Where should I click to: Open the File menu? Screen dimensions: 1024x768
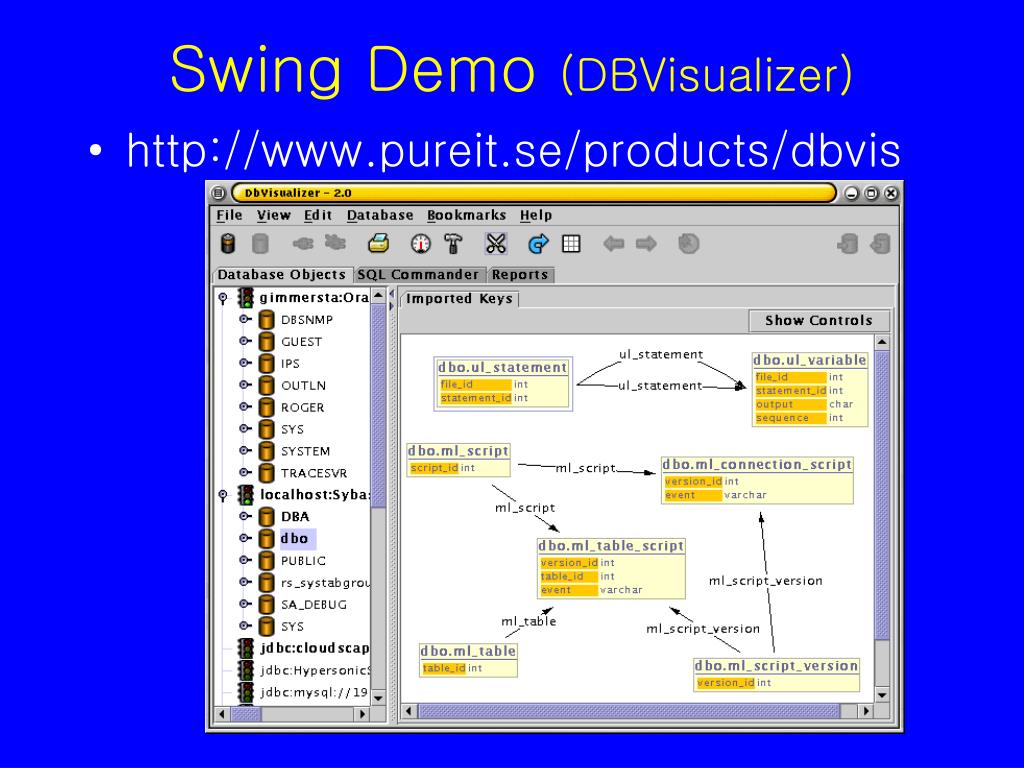[x=229, y=216]
